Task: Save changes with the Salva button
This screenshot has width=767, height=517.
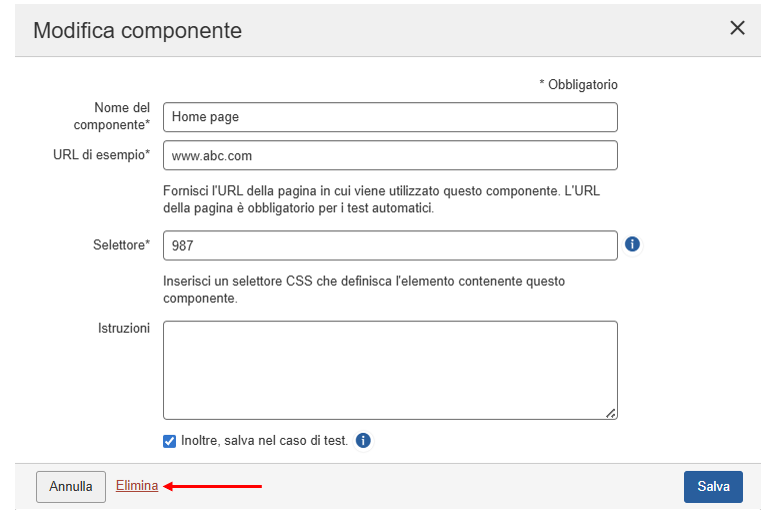Action: [x=713, y=487]
